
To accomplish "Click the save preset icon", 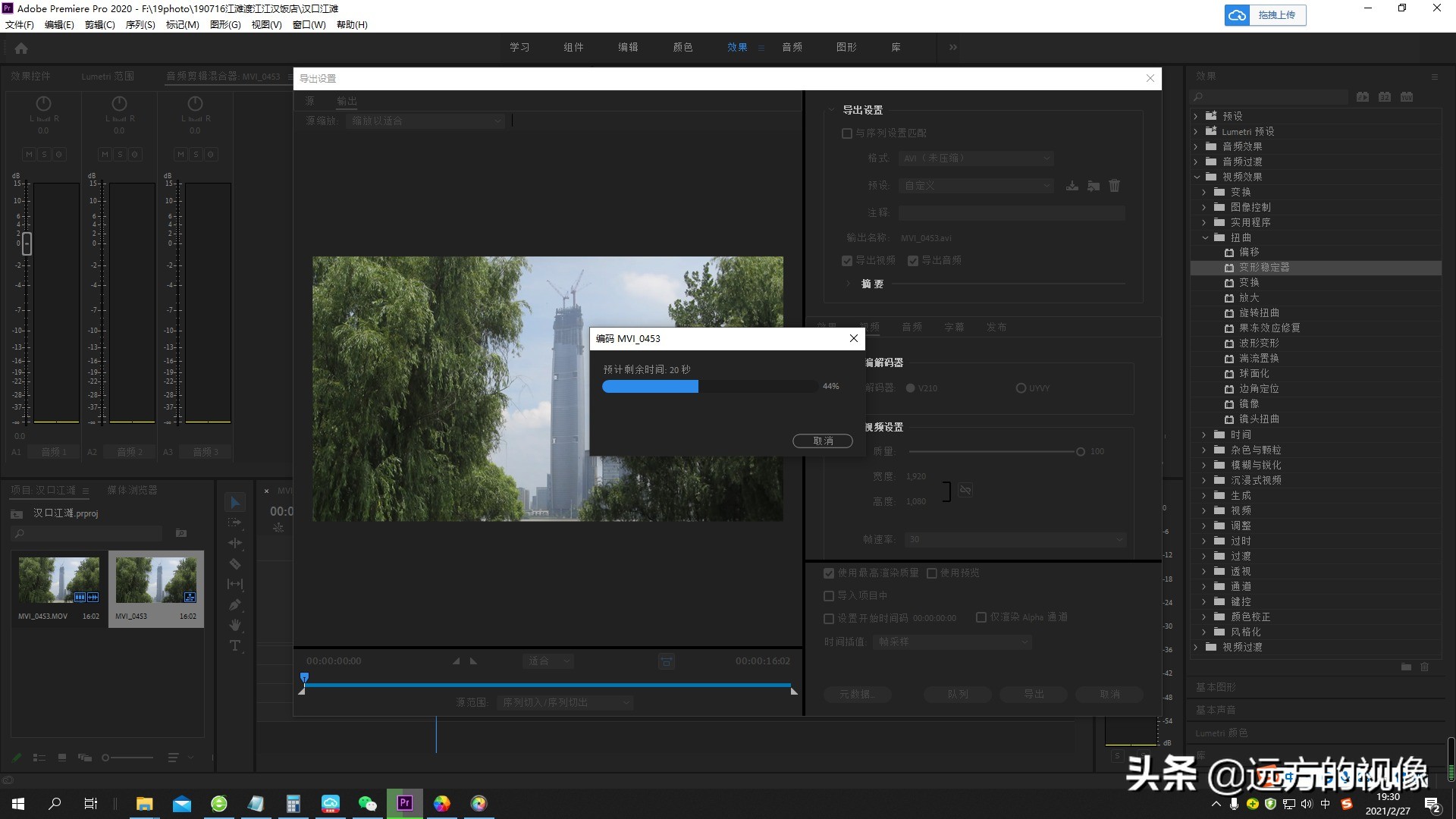I will 1072,186.
